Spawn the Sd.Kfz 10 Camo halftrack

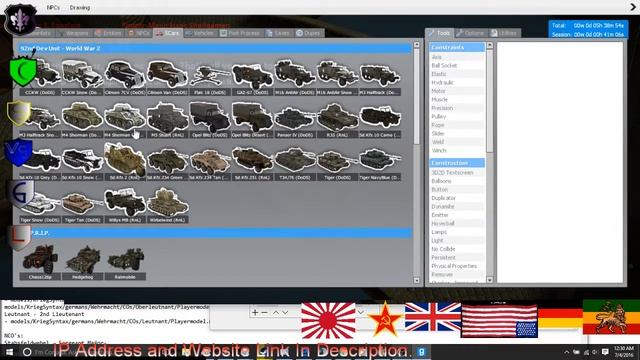(x=379, y=120)
